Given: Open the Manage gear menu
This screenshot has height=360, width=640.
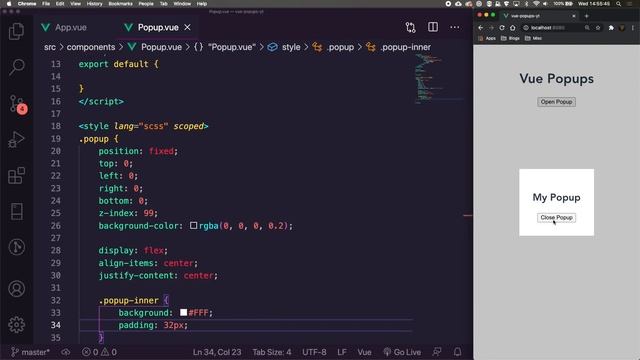Looking at the screenshot, I should pos(17,325).
